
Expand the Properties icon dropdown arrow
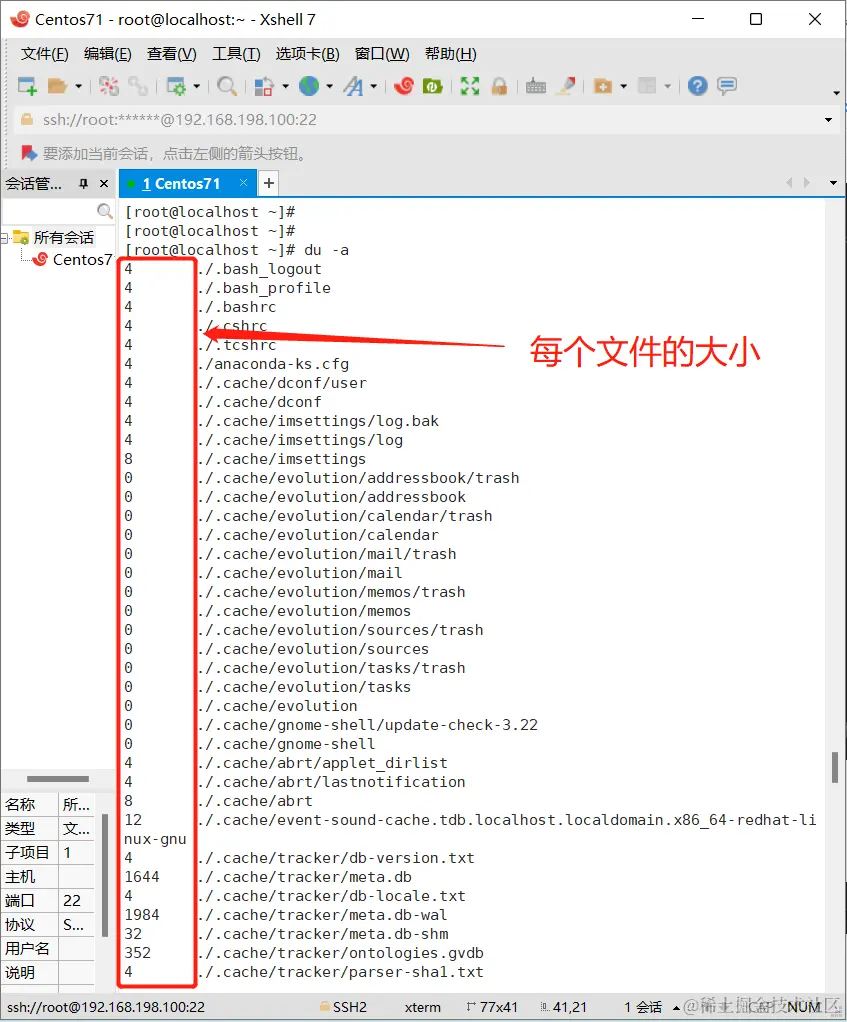pyautogui.click(x=196, y=86)
